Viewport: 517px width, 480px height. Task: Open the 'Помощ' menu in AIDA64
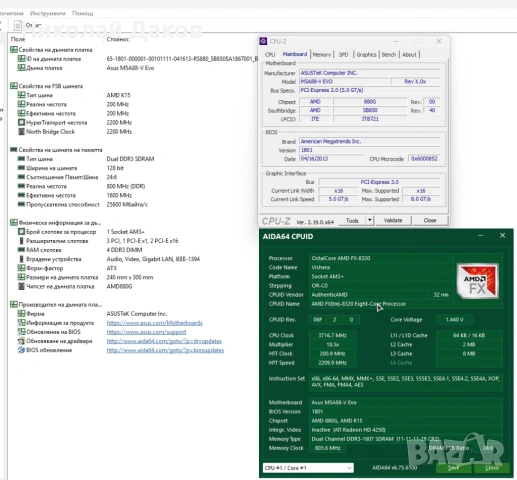pyautogui.click(x=83, y=13)
